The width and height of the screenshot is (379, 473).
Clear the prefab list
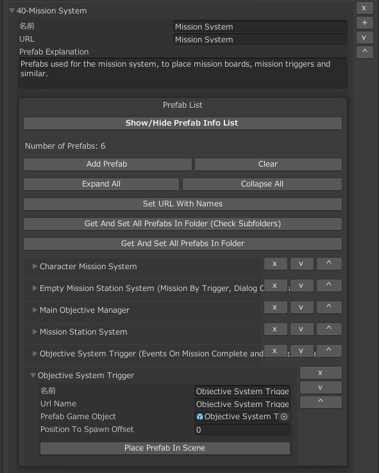pos(268,164)
